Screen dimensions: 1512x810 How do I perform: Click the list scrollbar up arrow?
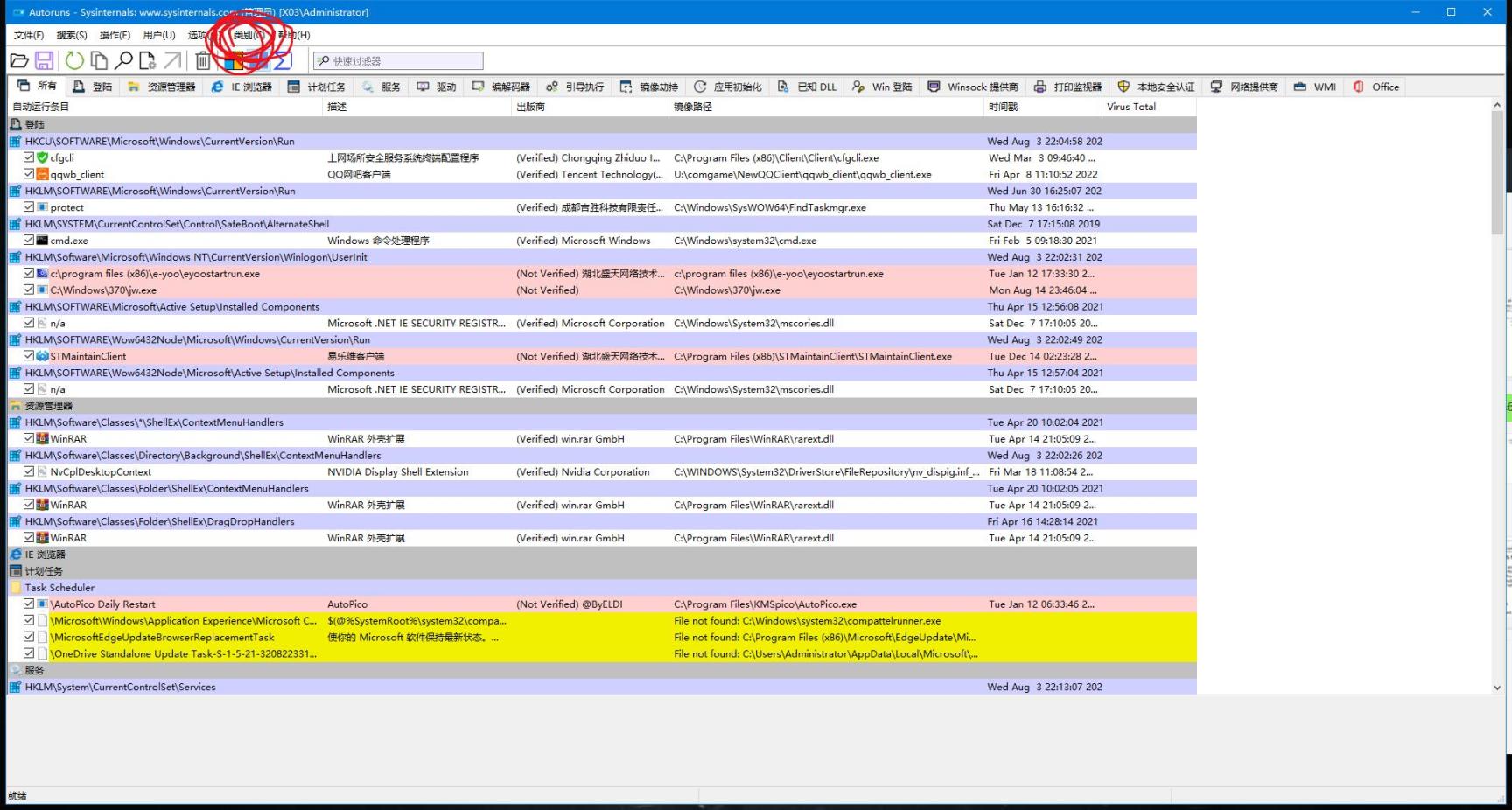pyautogui.click(x=1497, y=105)
